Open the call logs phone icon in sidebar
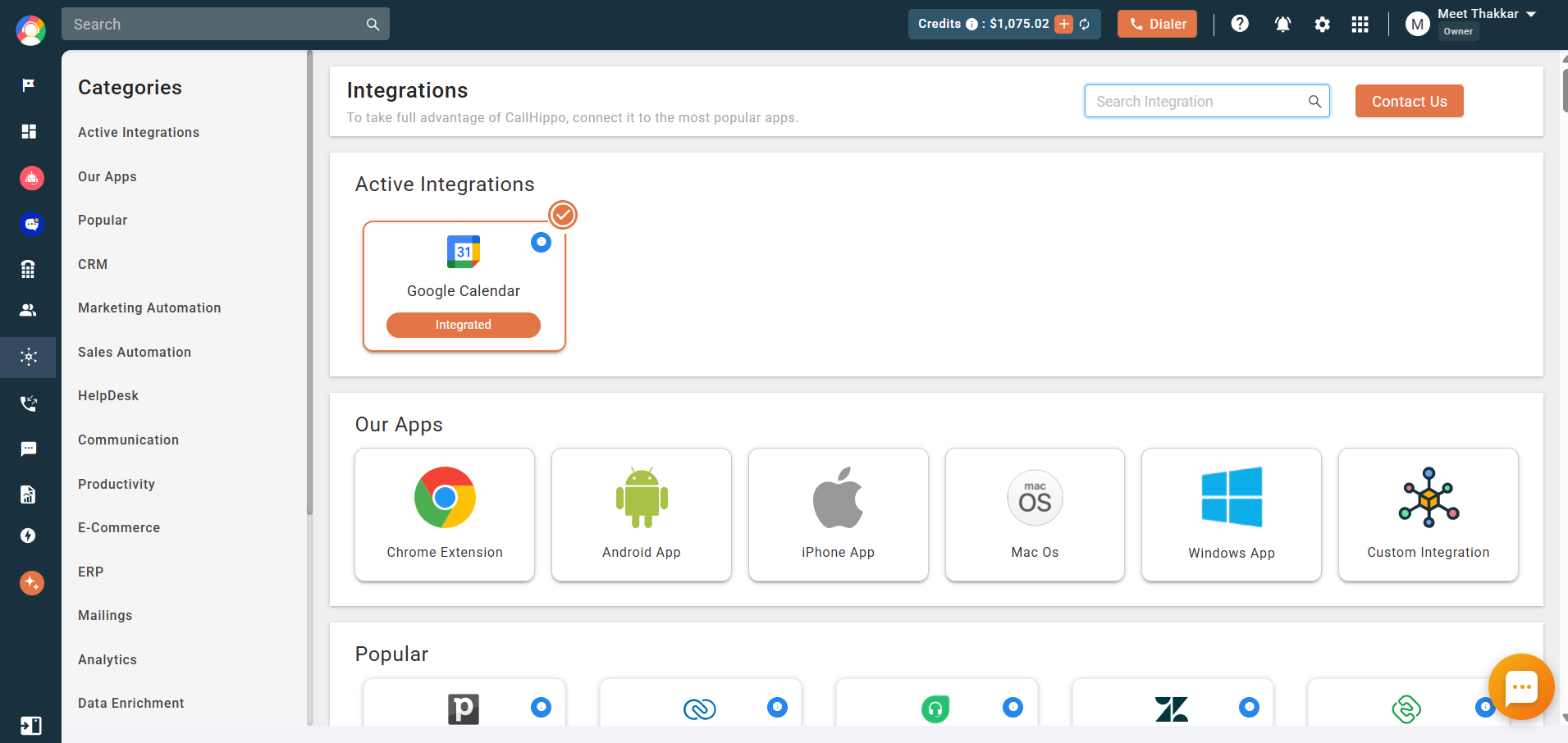 (29, 403)
